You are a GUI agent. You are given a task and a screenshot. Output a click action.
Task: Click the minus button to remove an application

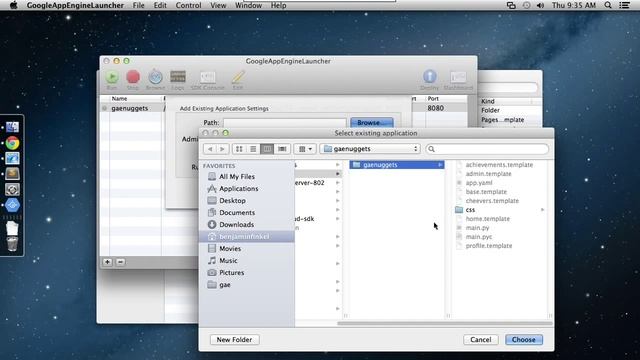[x=120, y=262]
